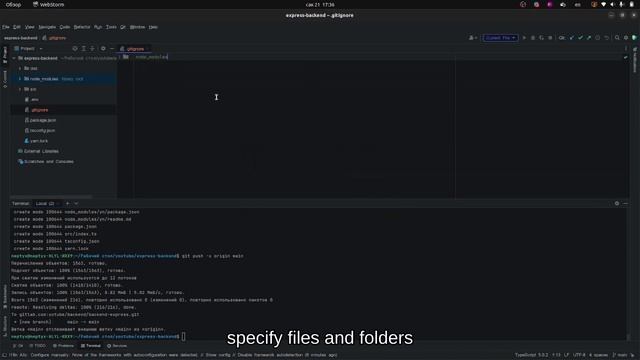
Task: Select the .gitignore editor tab
Action: point(135,49)
